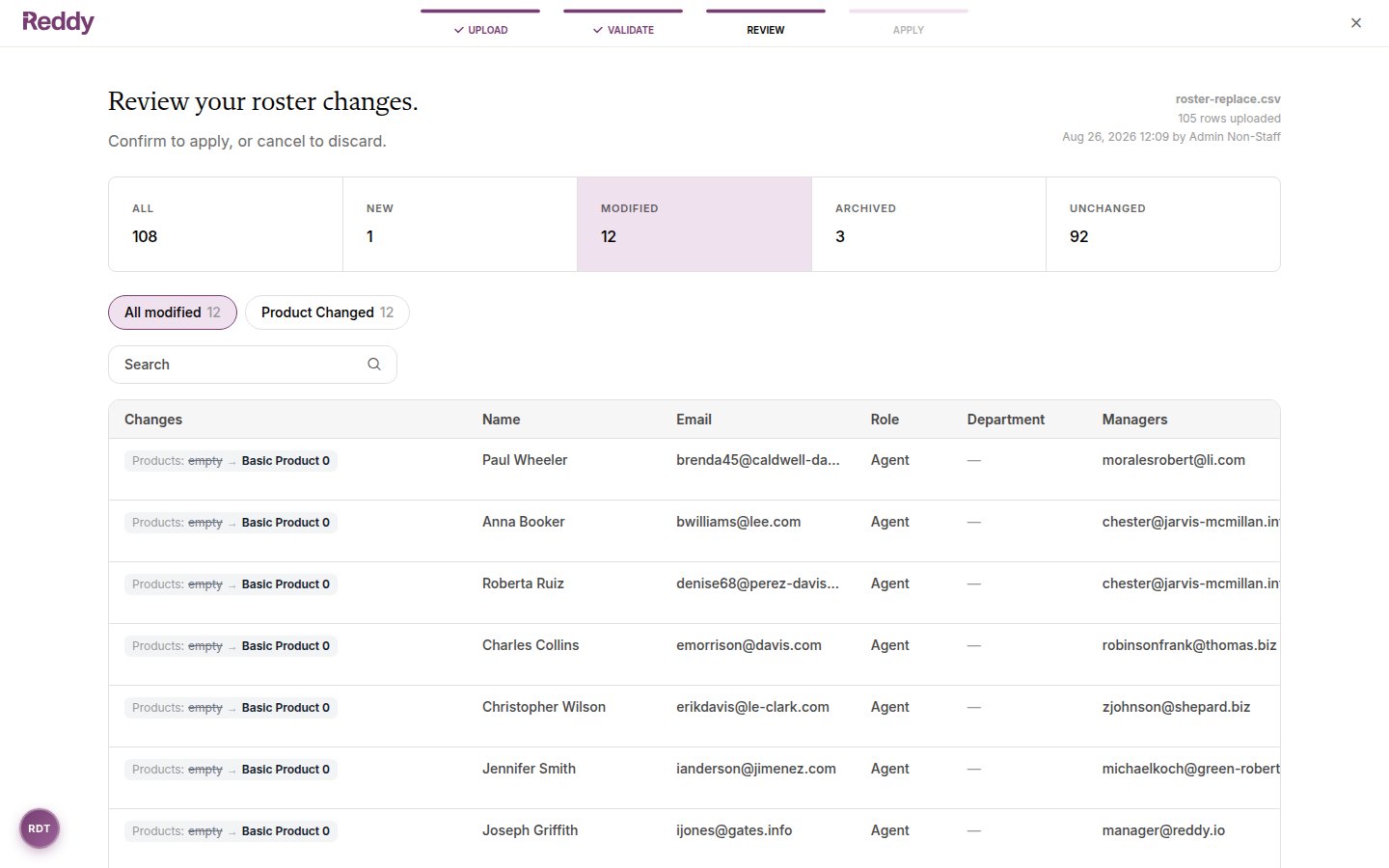Screen dimensions: 1389x868
Task: Select Paul Wheeler's name
Action: 525,460
